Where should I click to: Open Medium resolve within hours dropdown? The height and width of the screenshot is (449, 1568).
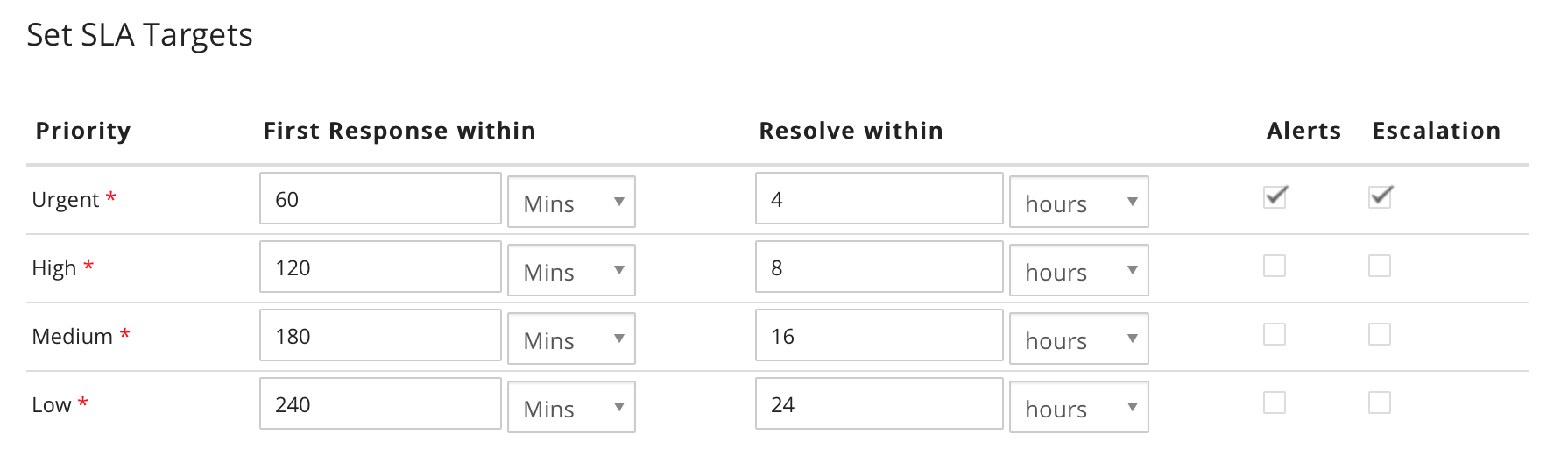point(1078,339)
